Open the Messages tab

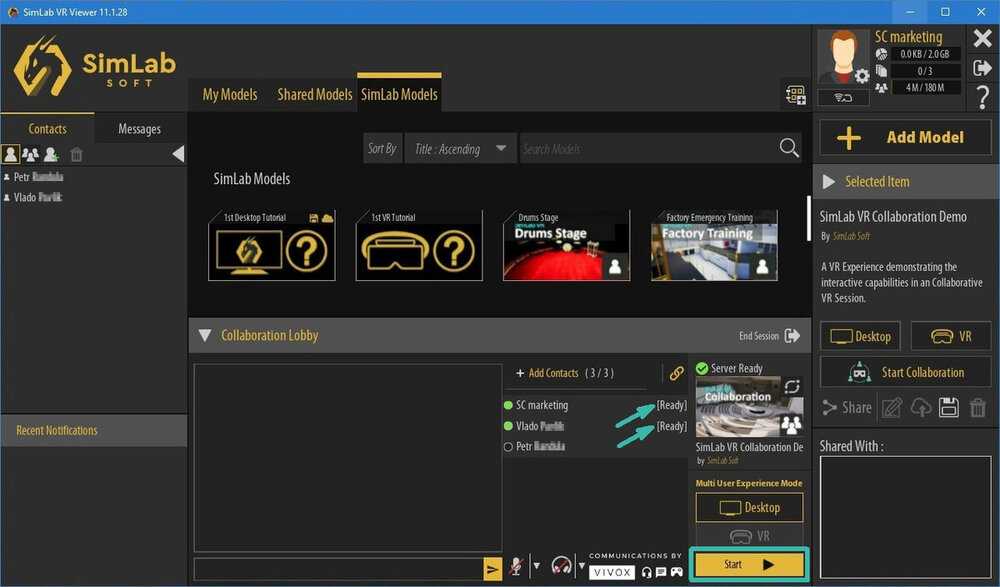tap(139, 128)
